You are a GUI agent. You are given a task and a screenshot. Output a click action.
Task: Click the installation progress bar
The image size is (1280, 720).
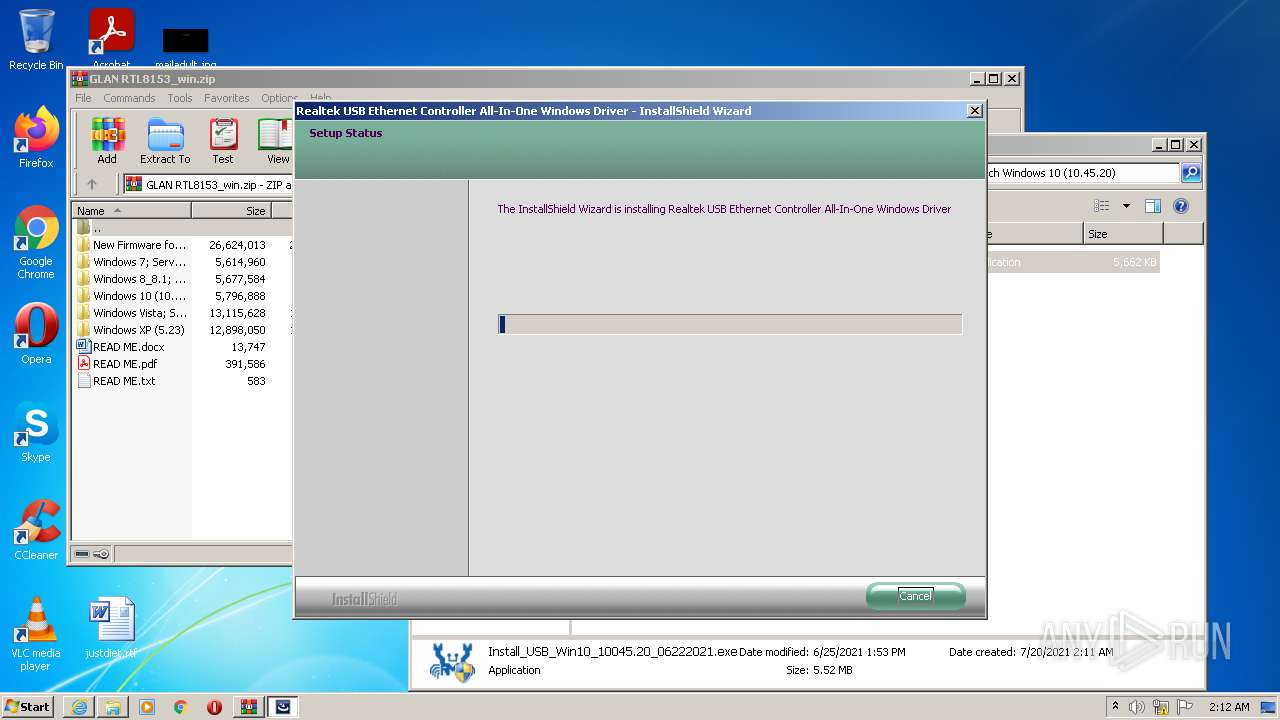730,324
